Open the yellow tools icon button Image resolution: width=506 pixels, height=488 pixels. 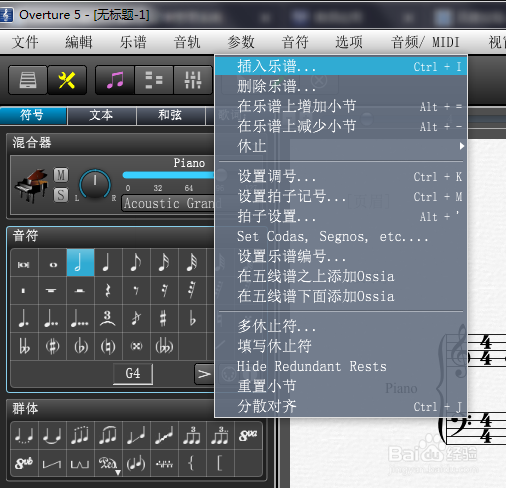tap(67, 80)
